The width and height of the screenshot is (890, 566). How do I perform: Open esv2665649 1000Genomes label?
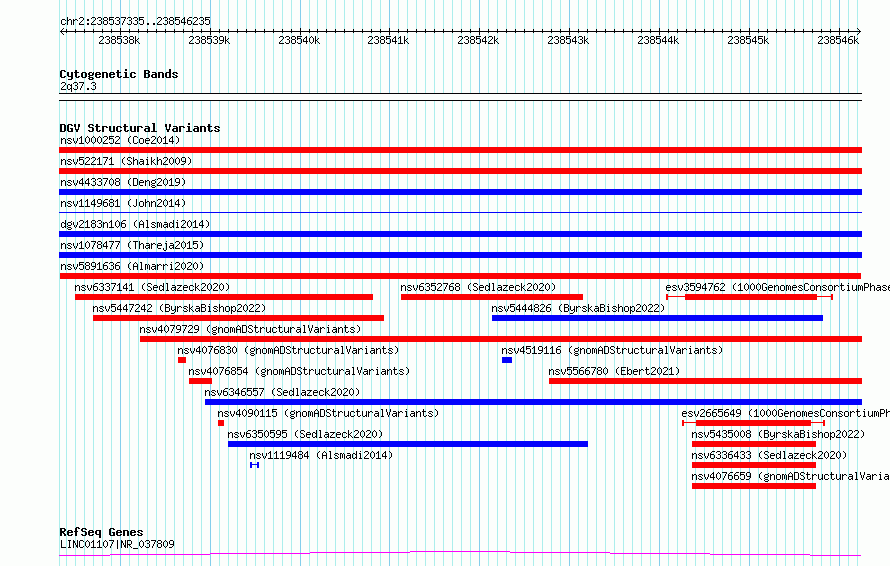(786, 413)
